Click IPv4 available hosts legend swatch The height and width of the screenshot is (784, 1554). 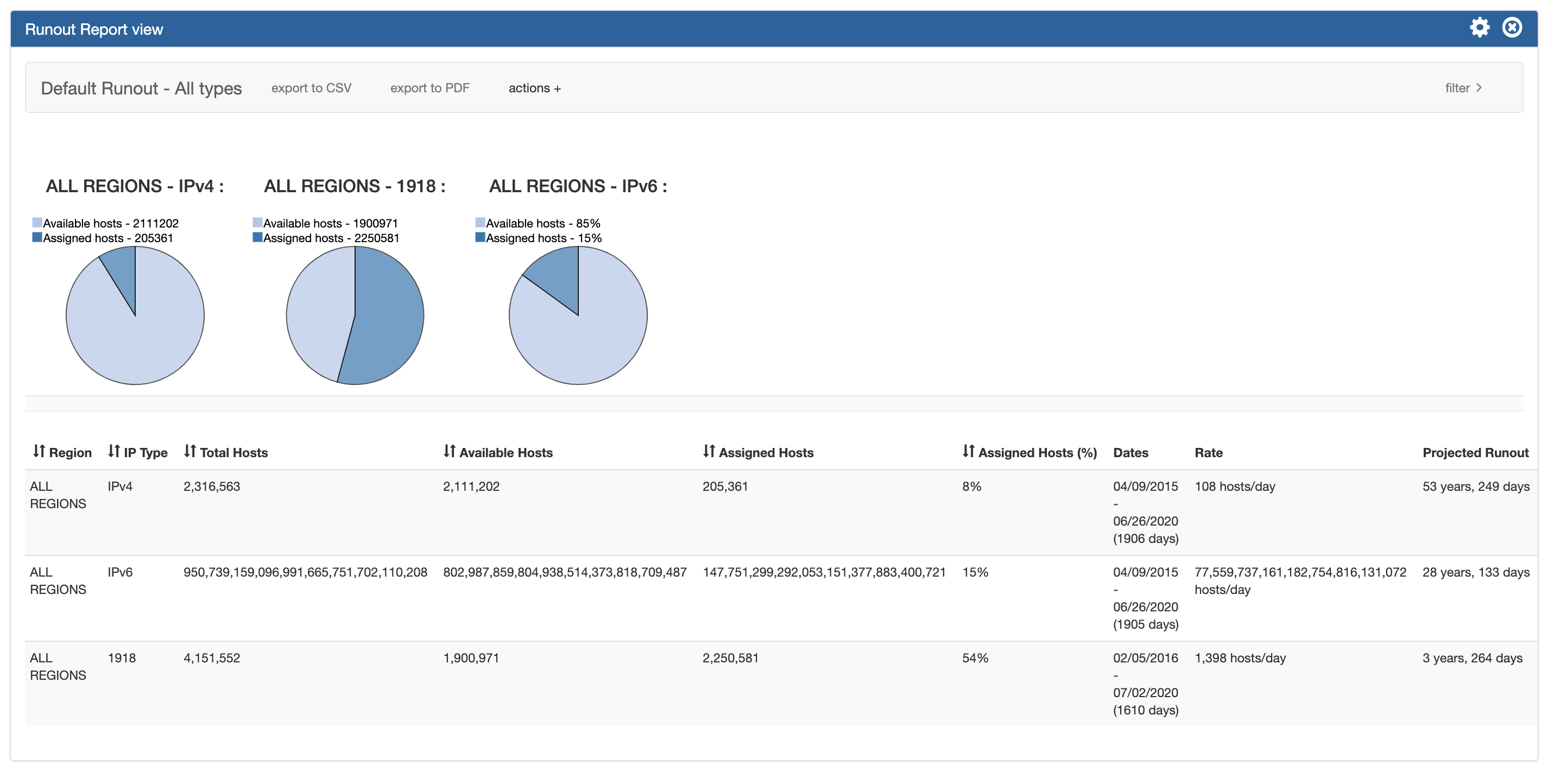[37, 223]
